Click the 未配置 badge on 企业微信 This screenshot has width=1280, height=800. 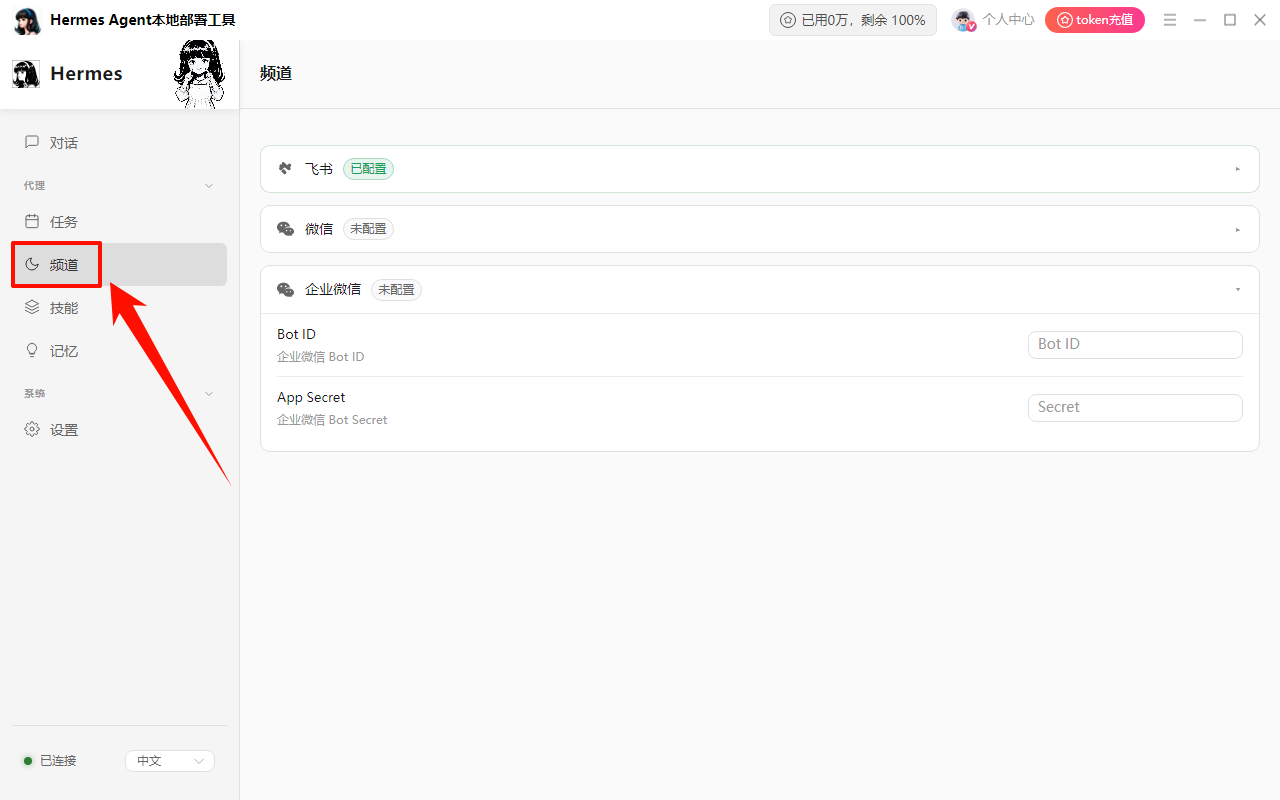[396, 290]
